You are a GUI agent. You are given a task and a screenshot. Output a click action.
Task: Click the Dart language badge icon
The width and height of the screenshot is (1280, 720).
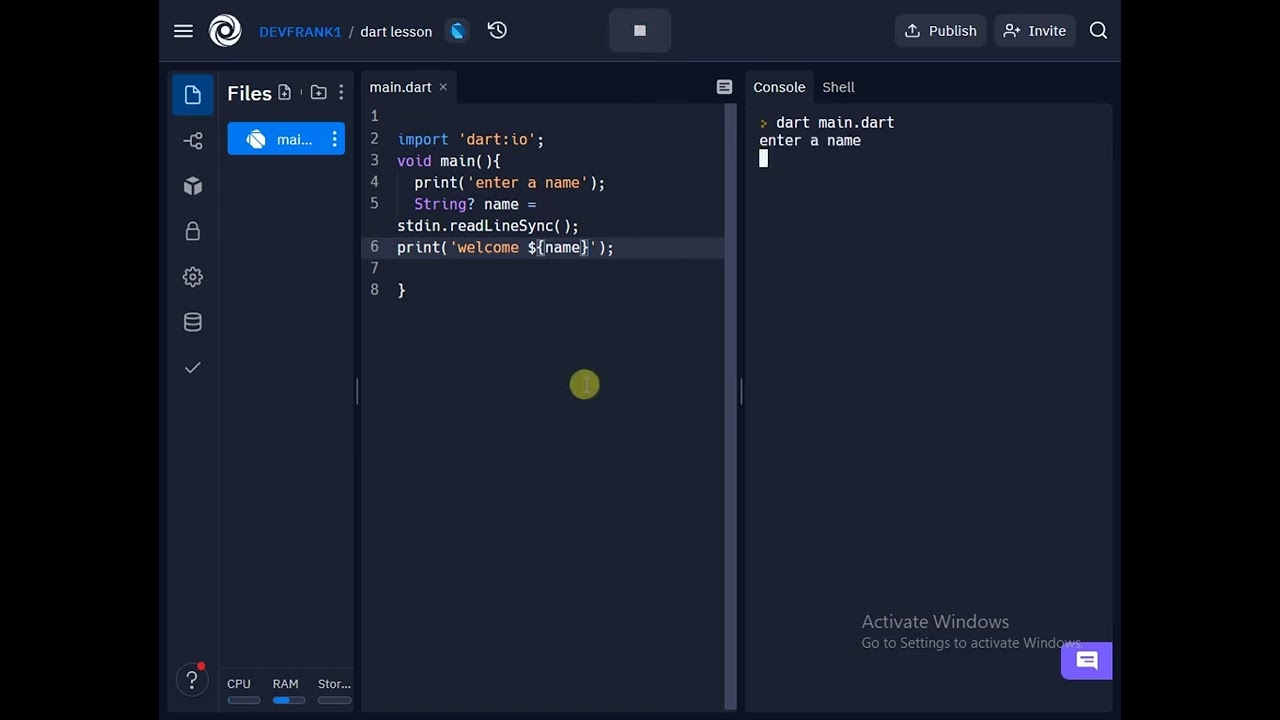457,31
